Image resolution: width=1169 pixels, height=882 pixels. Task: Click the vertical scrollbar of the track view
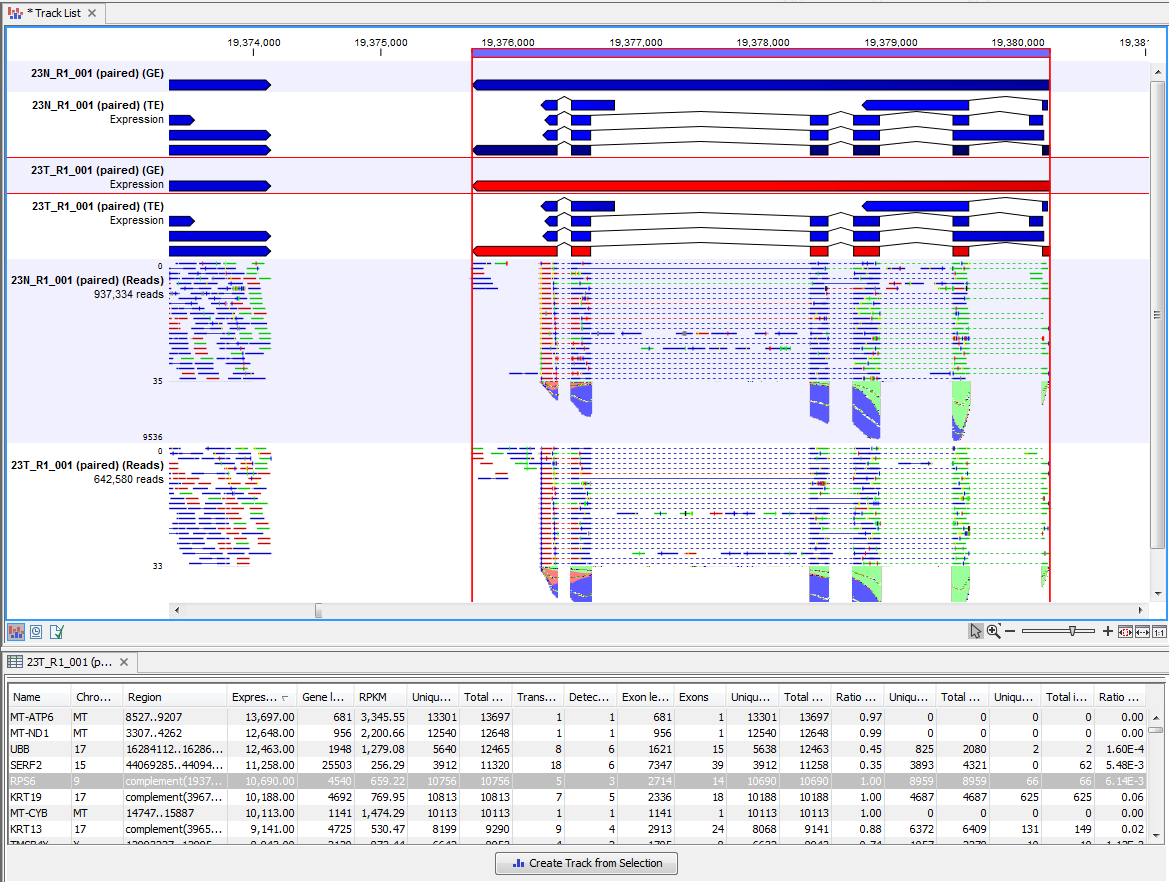click(x=1158, y=300)
